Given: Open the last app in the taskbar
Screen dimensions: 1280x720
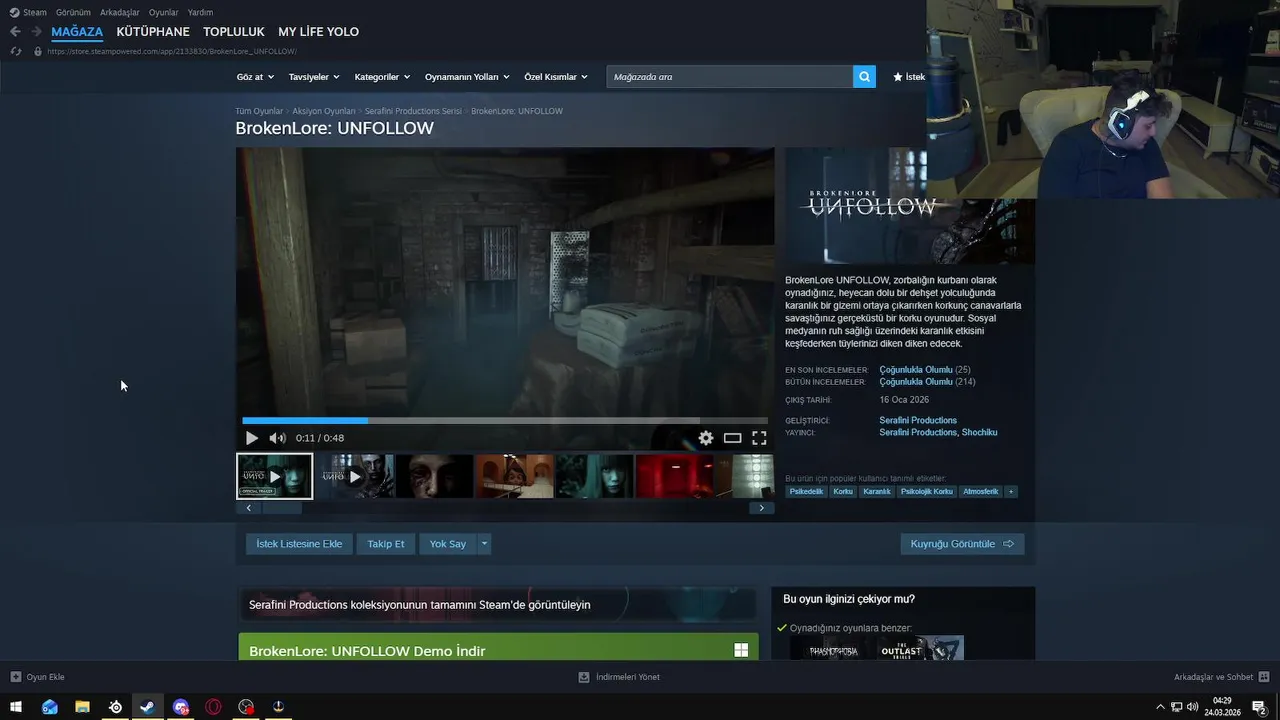Looking at the screenshot, I should 279,707.
